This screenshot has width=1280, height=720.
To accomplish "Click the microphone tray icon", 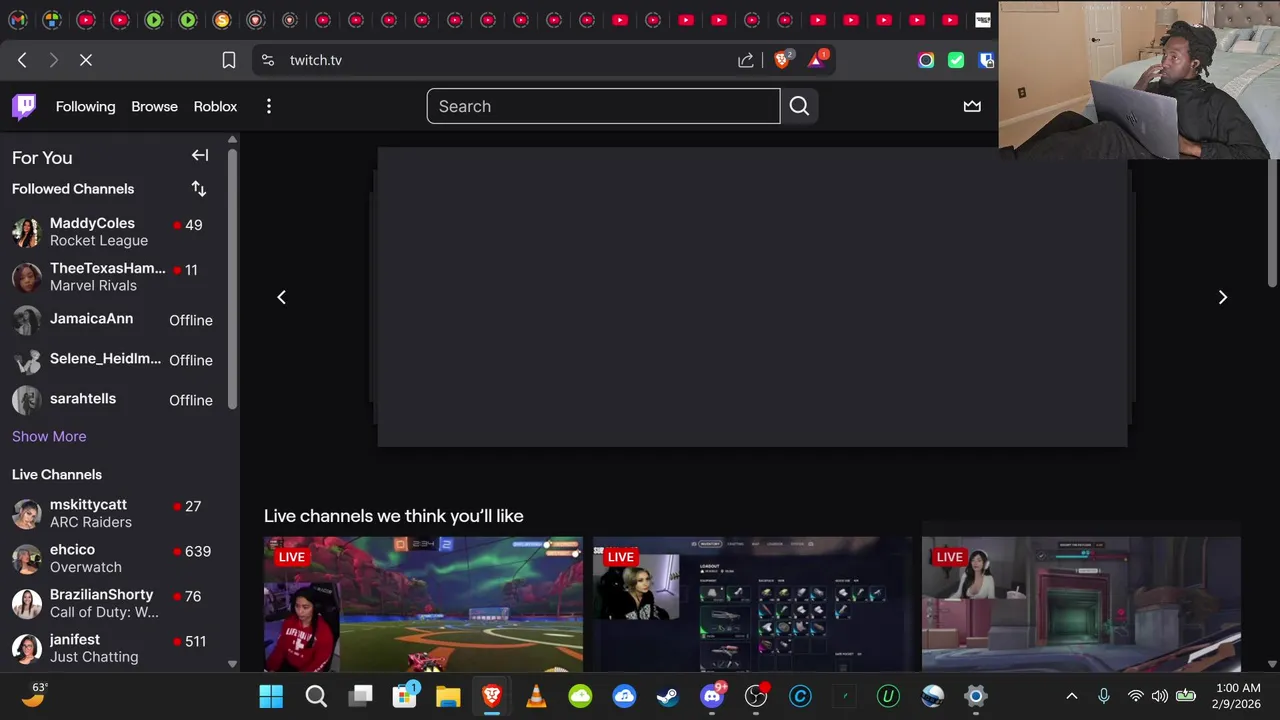I will 1103,696.
